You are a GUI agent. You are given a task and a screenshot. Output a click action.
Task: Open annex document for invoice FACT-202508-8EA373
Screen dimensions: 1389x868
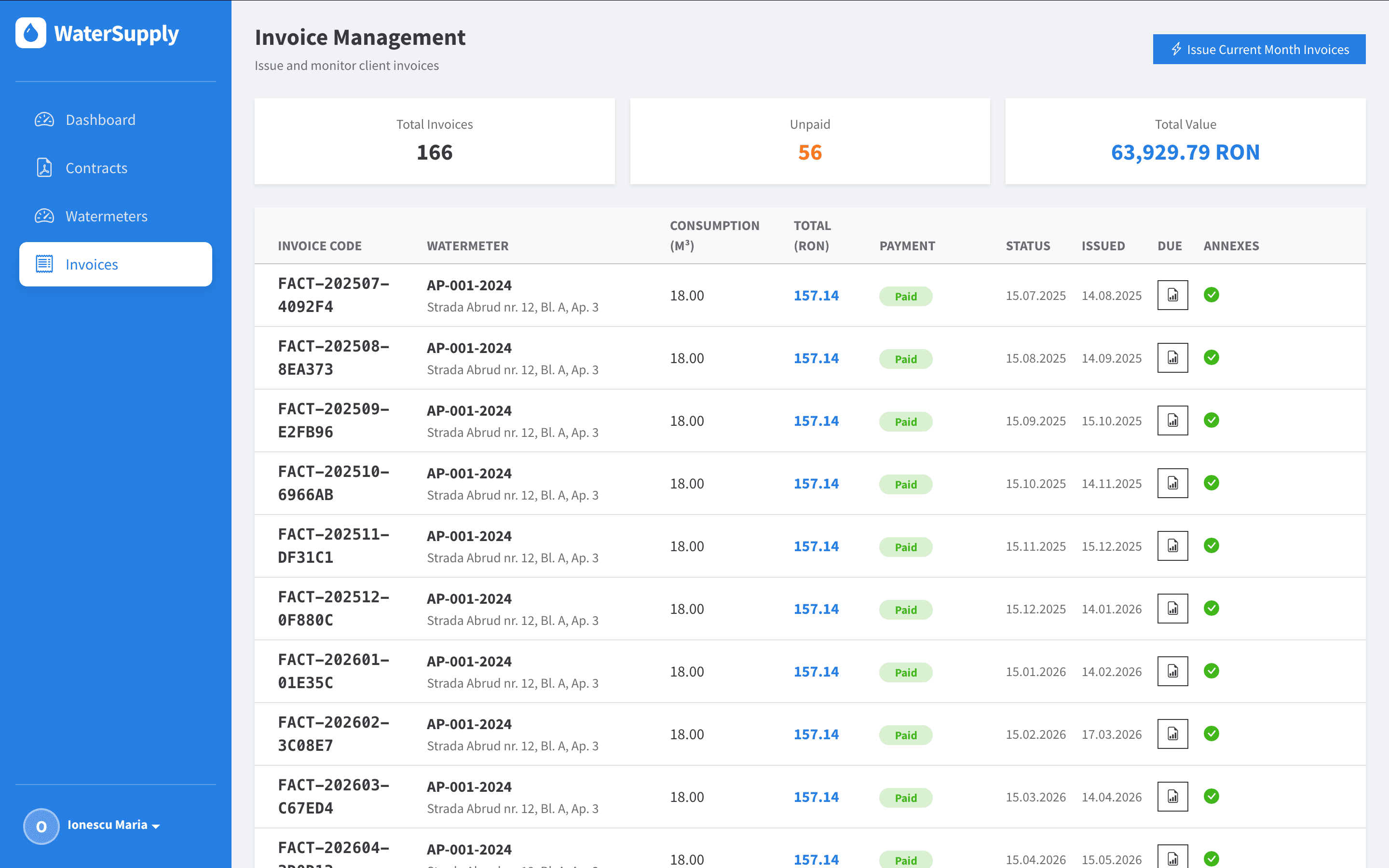click(1172, 358)
